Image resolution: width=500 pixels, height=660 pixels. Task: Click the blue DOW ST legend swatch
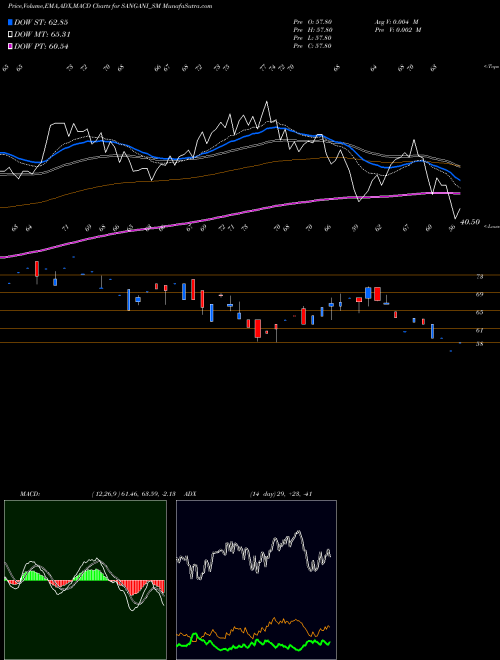(10, 22)
